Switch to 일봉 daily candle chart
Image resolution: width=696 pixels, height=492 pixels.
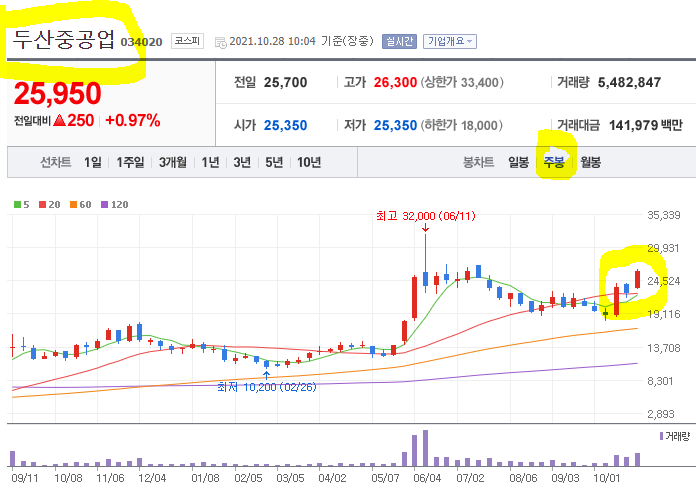tap(518, 163)
